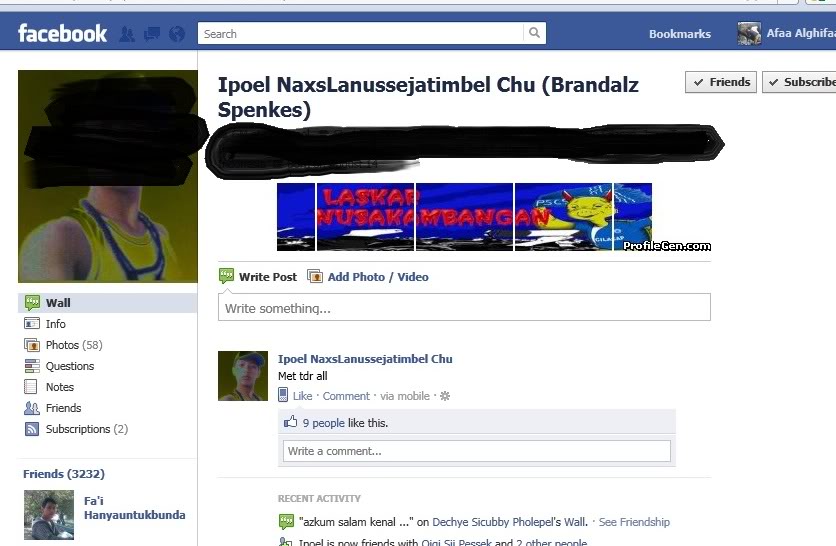
Task: Click the Write something status box
Action: pos(464,308)
